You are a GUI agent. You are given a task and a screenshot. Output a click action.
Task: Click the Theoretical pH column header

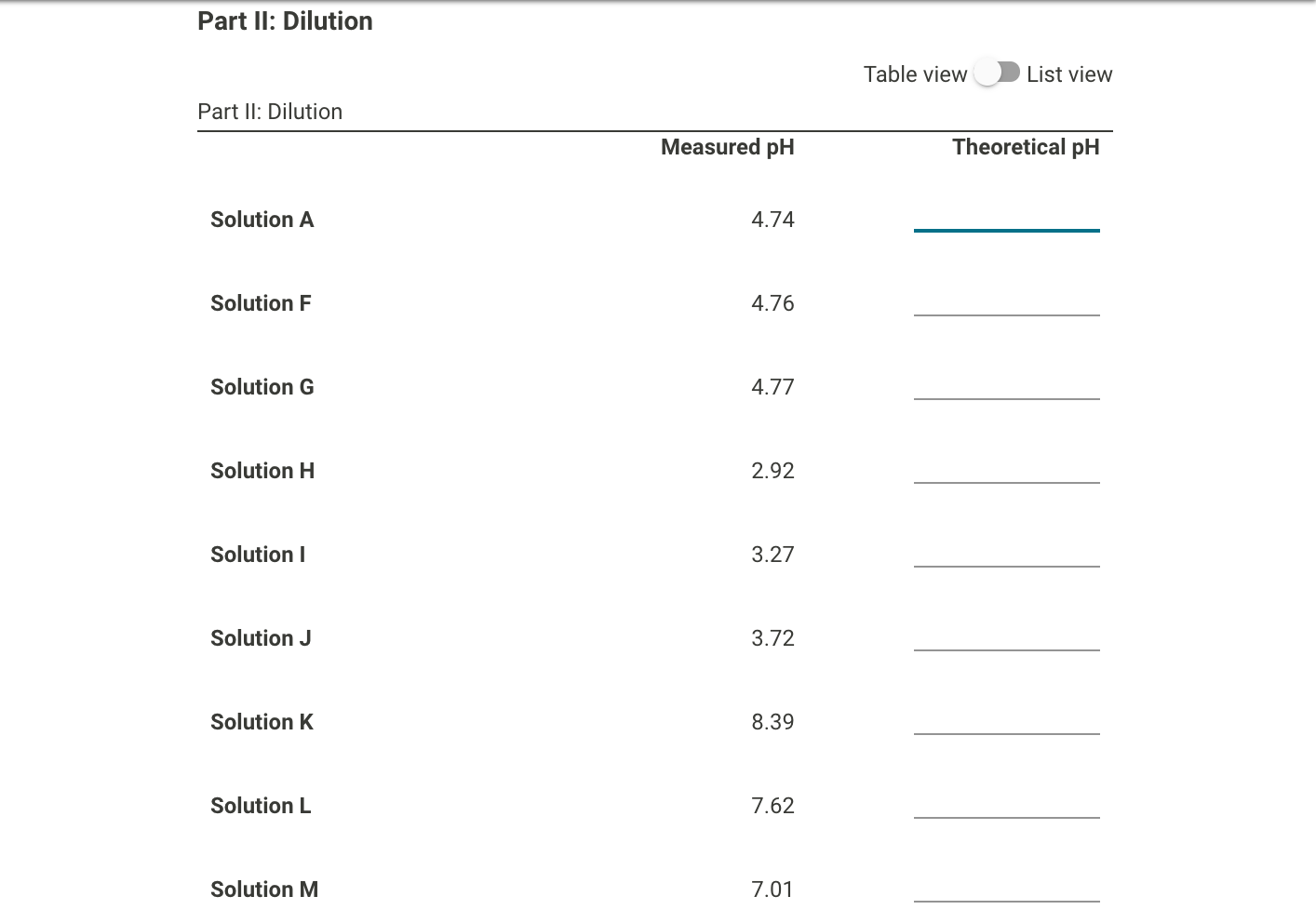pos(1026,146)
